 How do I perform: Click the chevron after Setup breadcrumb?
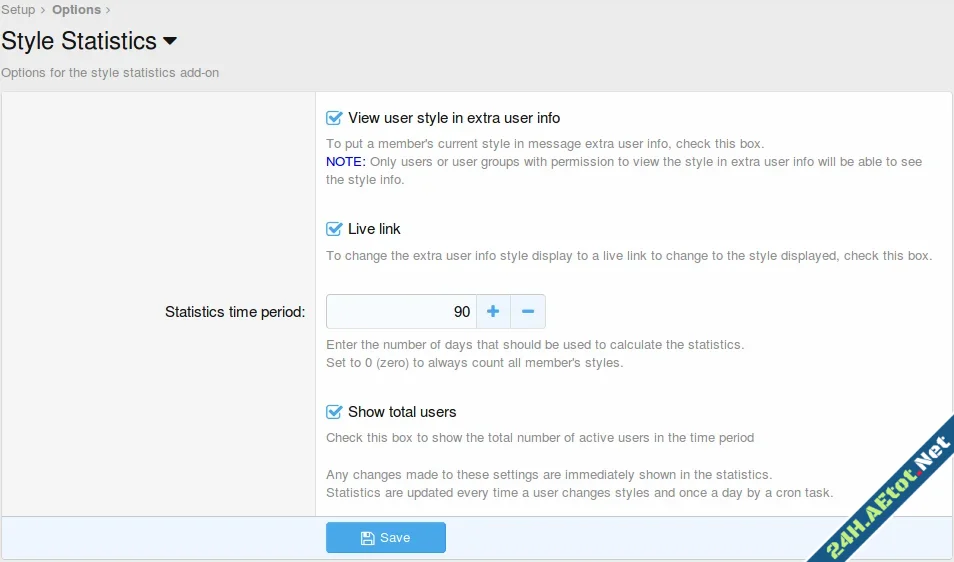43,10
